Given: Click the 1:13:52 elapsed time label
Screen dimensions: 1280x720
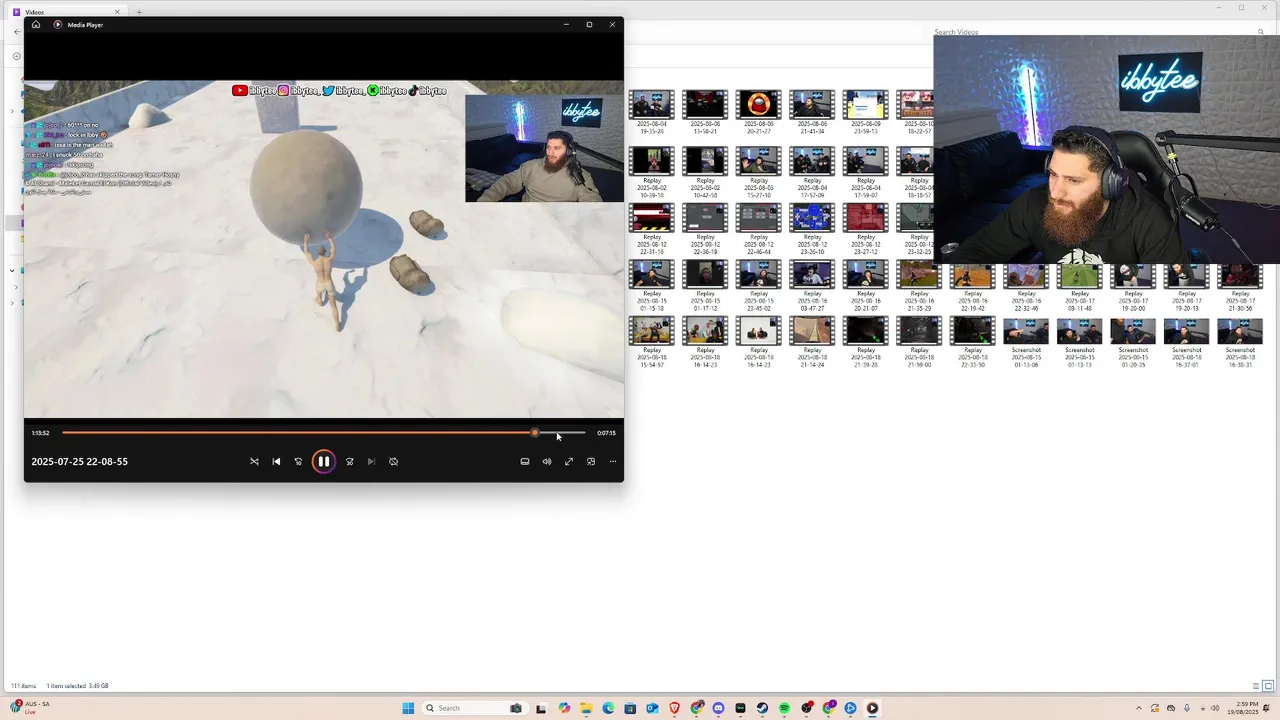Looking at the screenshot, I should click(x=40, y=433).
